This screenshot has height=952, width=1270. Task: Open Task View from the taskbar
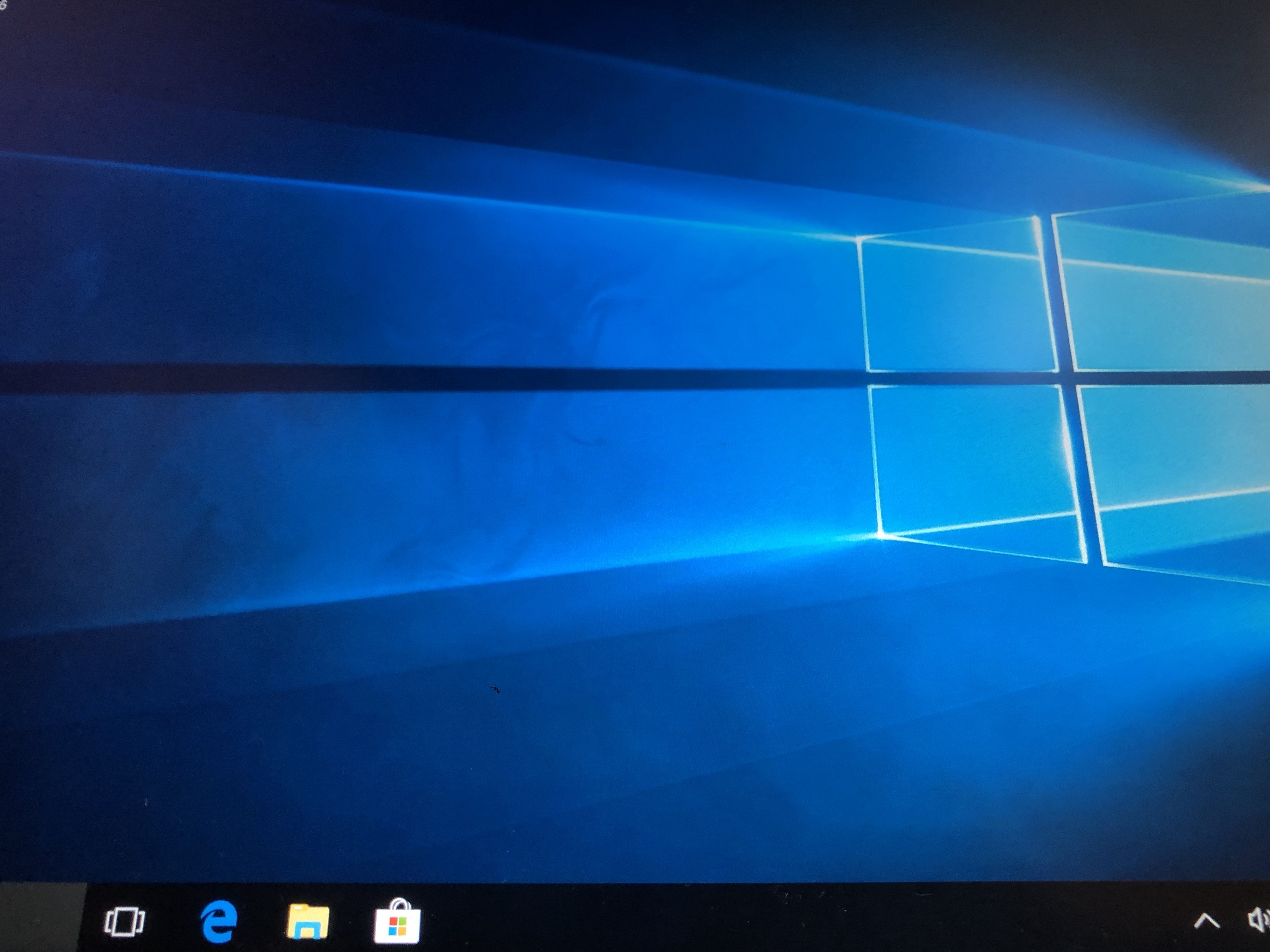[x=124, y=921]
